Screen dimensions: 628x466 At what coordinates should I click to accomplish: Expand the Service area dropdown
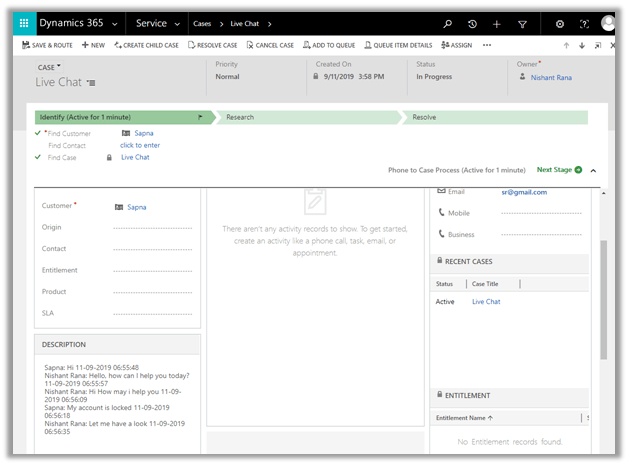[177, 23]
